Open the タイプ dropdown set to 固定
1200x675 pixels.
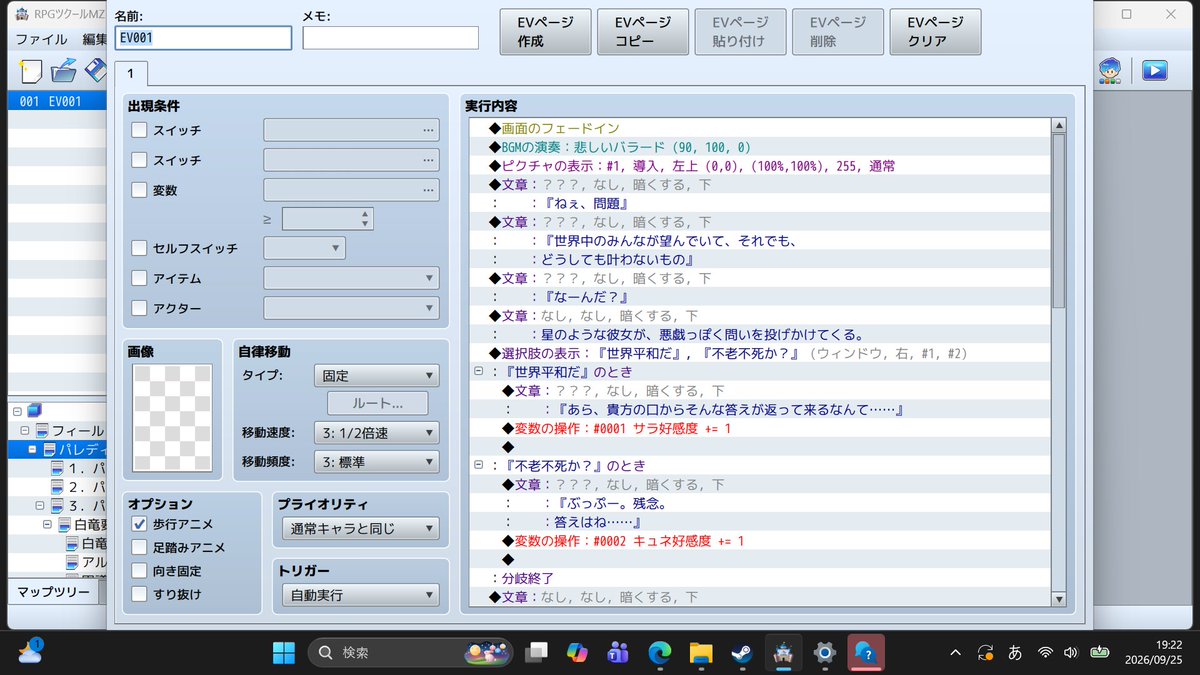(376, 376)
